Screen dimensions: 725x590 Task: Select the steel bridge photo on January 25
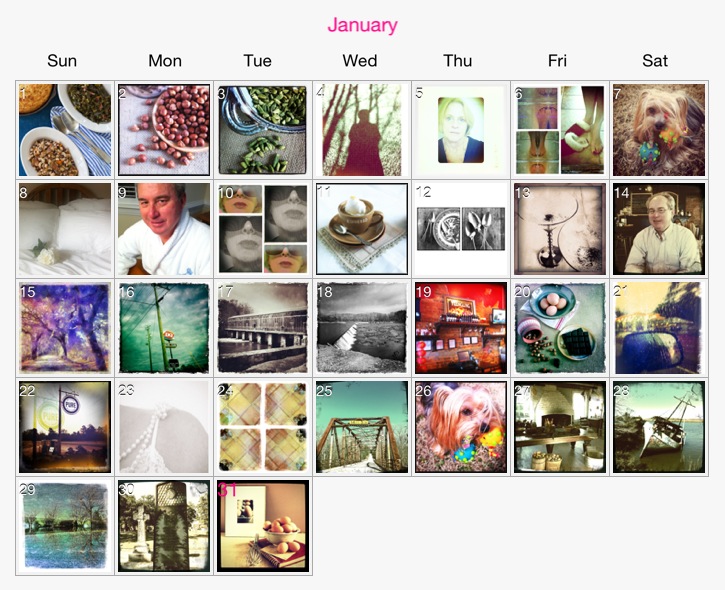coord(361,427)
